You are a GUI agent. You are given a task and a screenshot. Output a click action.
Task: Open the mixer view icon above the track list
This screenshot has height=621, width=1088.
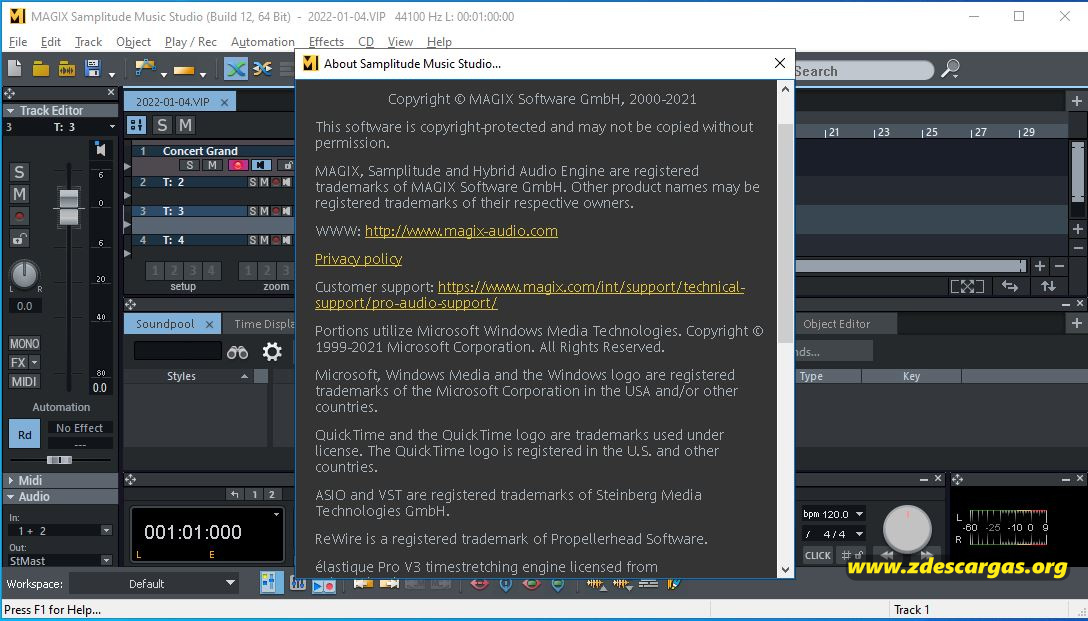click(137, 125)
